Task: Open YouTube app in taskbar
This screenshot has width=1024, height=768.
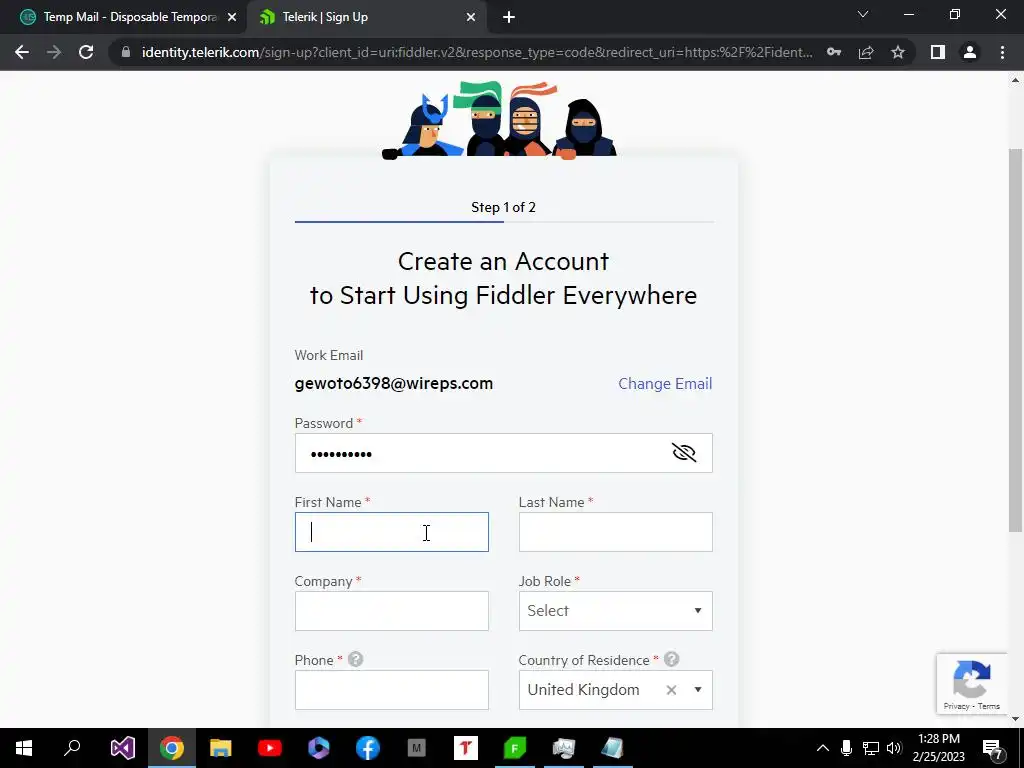Action: tap(270, 748)
